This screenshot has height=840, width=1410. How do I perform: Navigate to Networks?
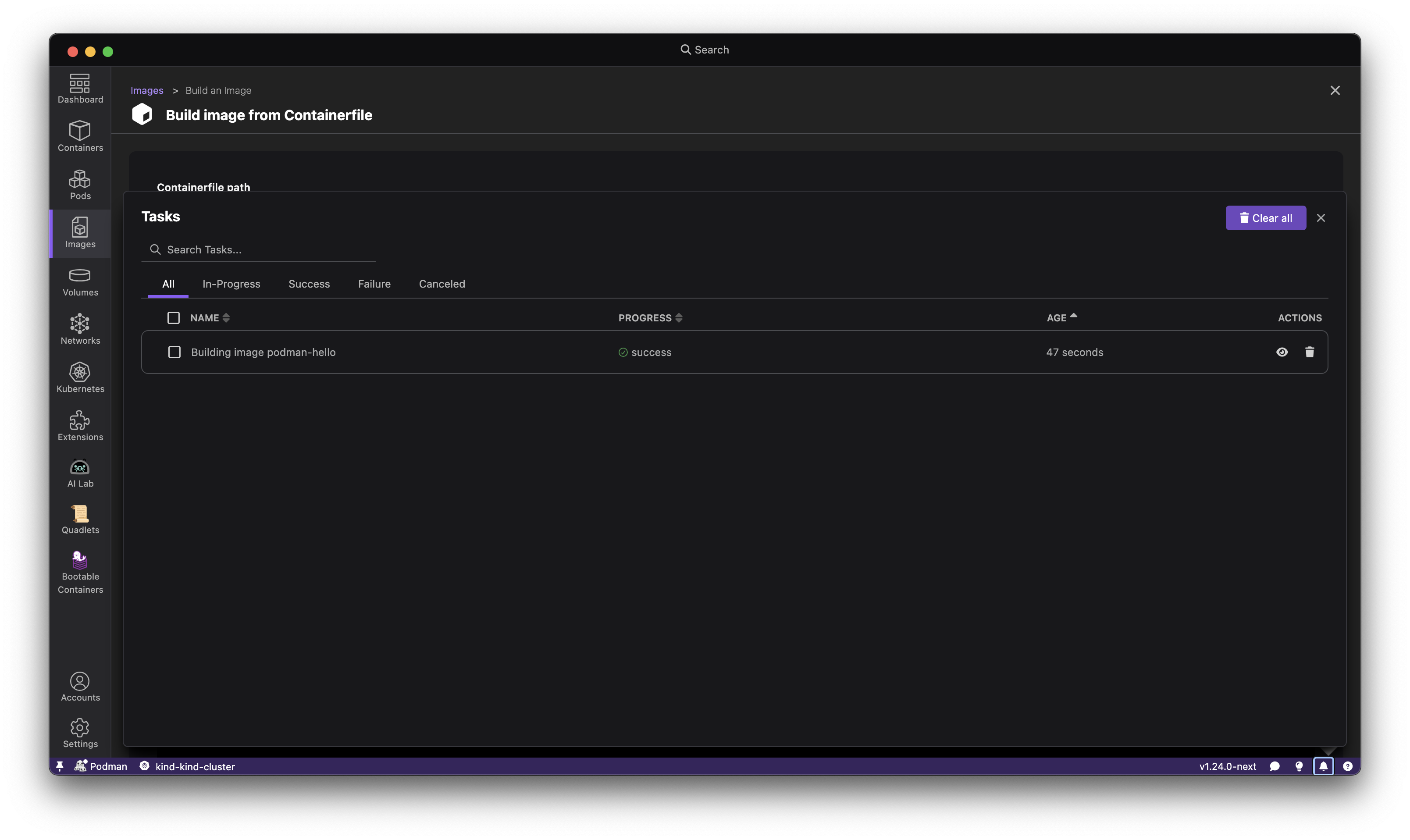pyautogui.click(x=80, y=330)
